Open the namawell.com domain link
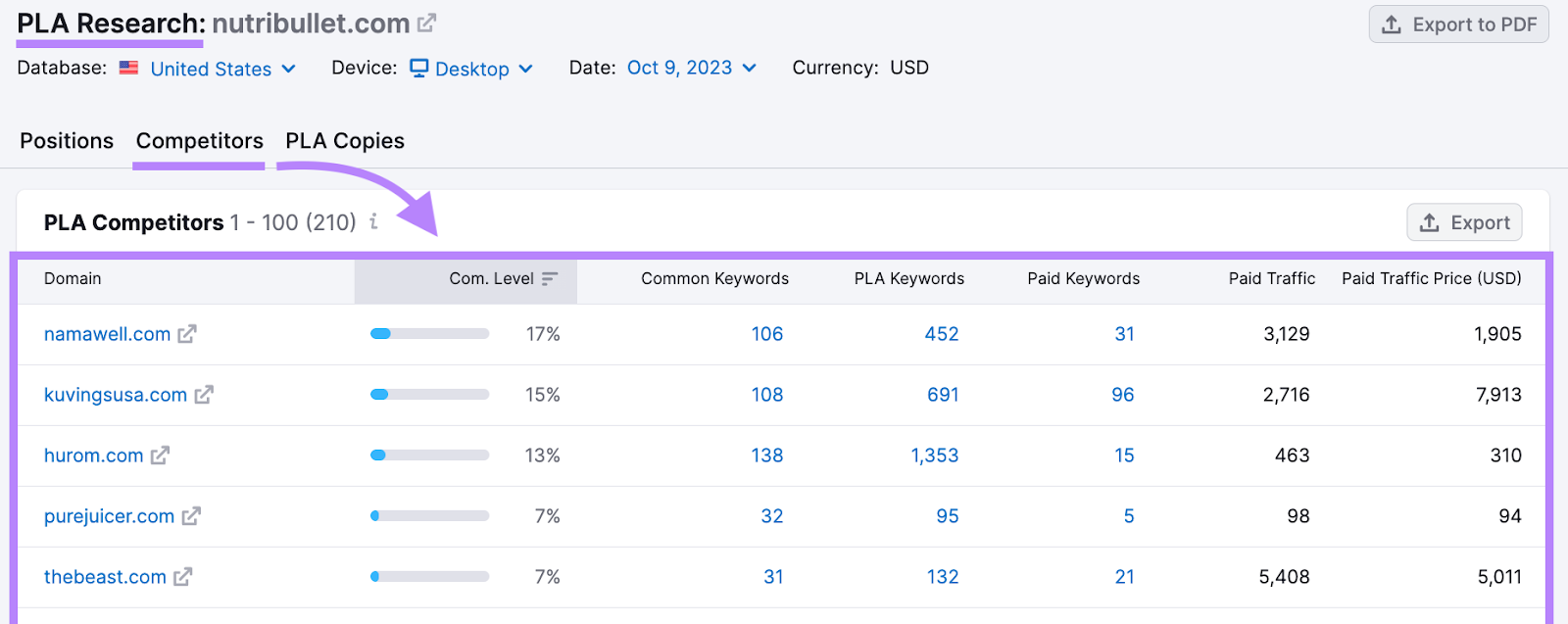This screenshot has height=624, width=1568. [x=107, y=334]
